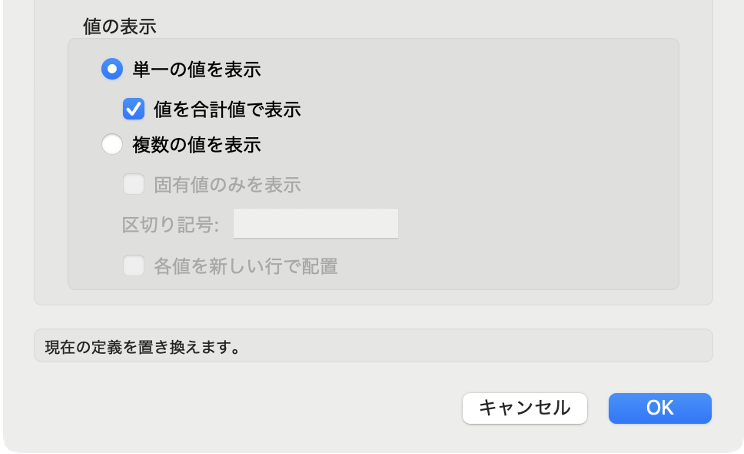
Task: Tick the 固有値のみを表示 checkbox
Action: [133, 184]
